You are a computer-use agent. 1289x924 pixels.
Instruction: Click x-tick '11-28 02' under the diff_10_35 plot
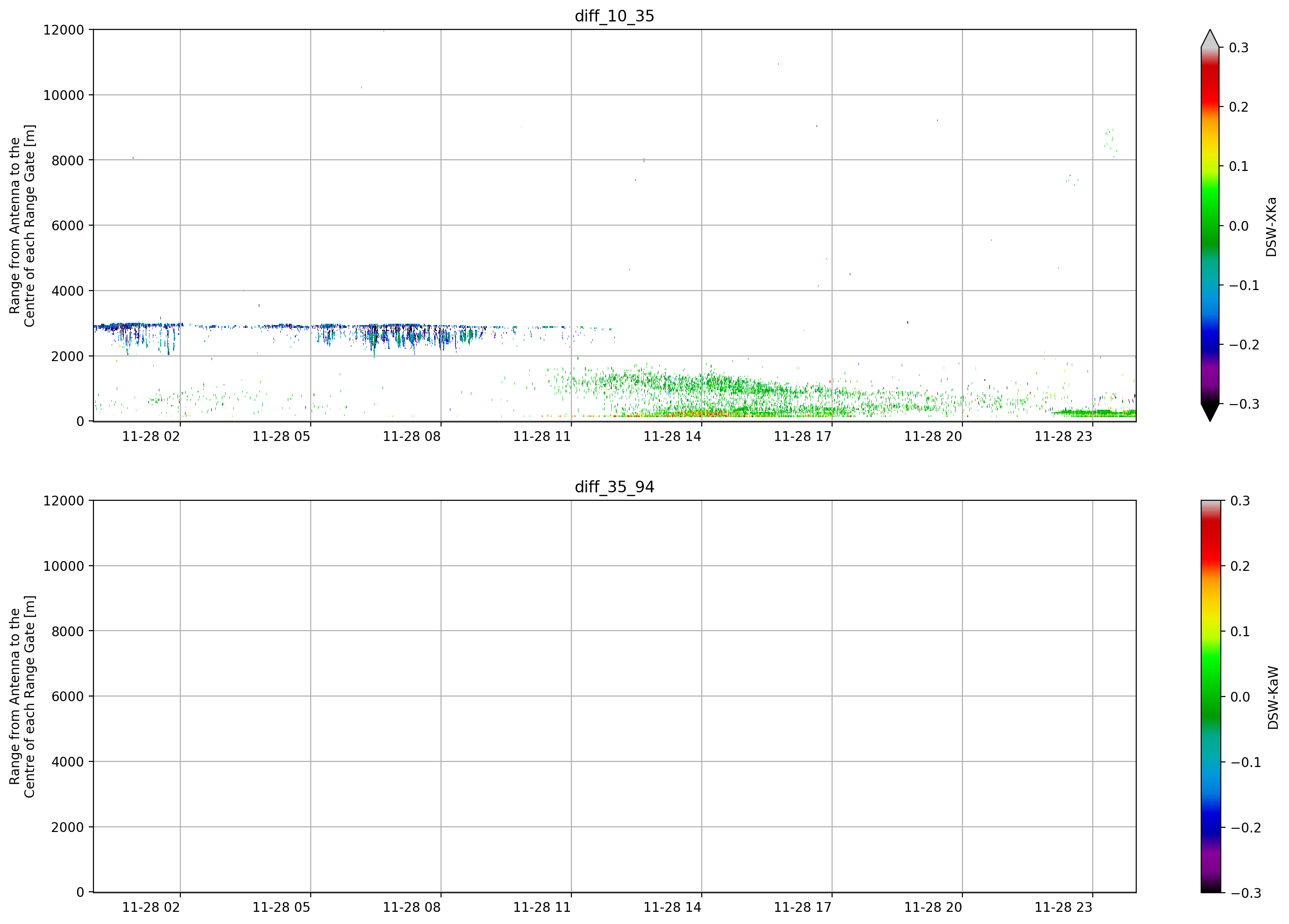pos(151,436)
